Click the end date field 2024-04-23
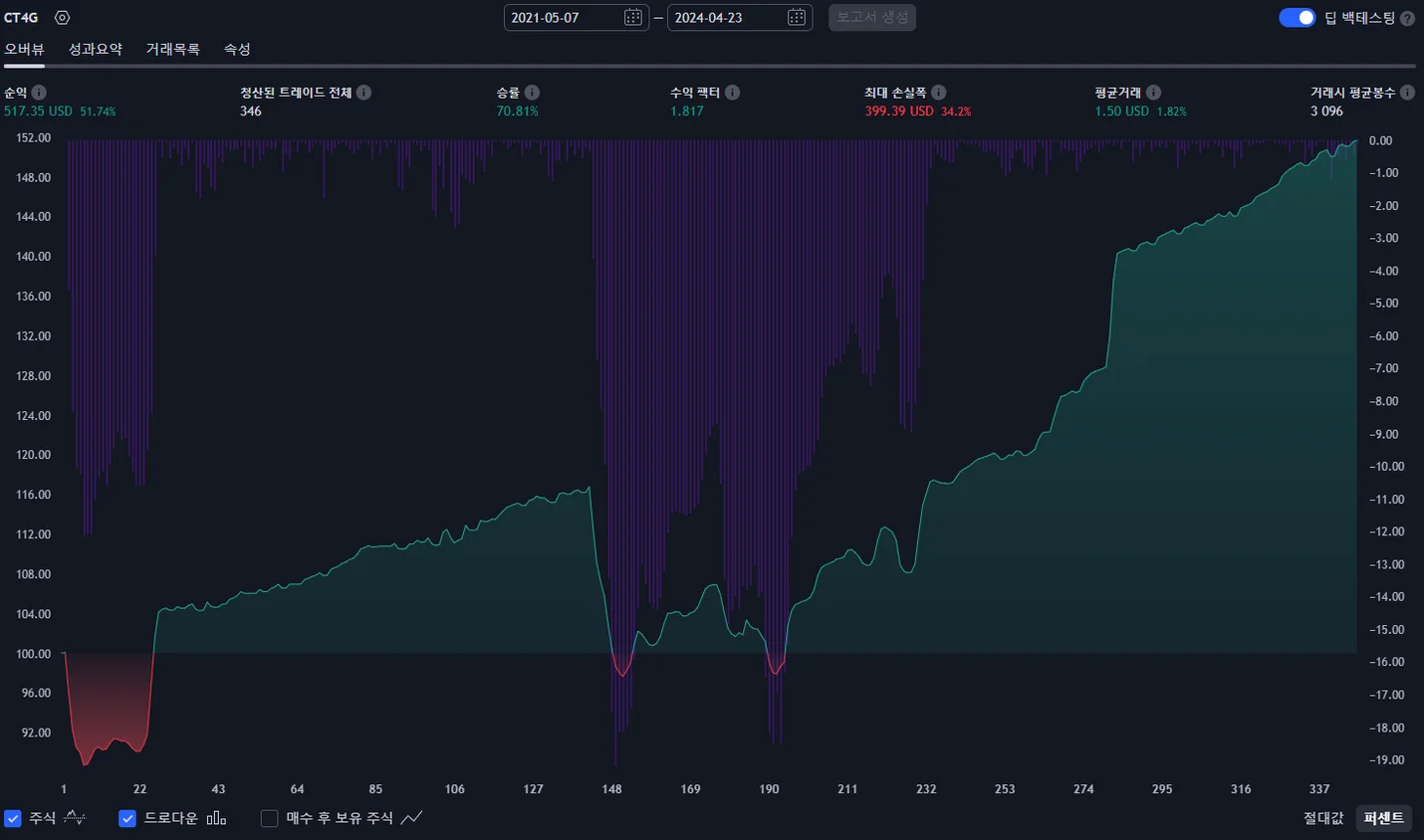Screen dimensions: 1424x840 click(740, 18)
